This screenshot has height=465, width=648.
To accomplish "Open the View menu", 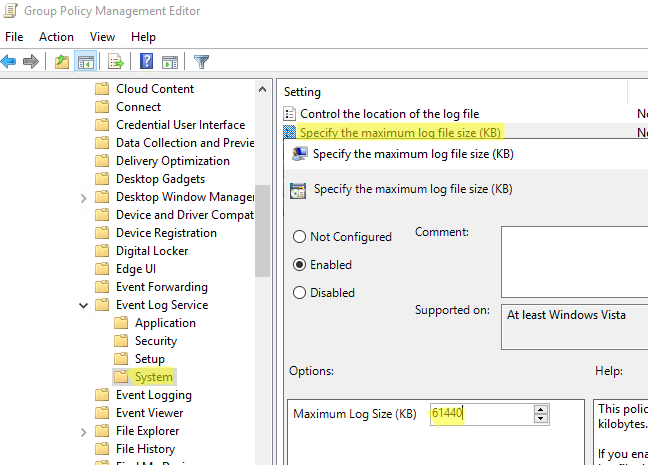I will click(x=102, y=37).
